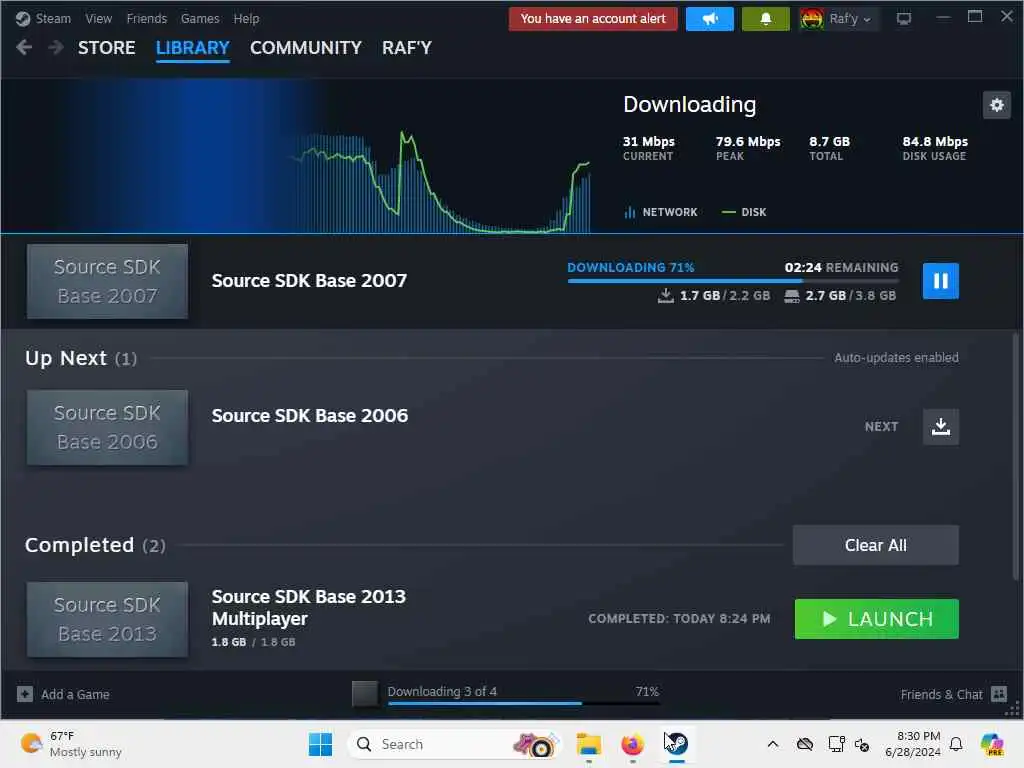The width and height of the screenshot is (1024, 768).
Task: Open the RAF'Y profile tab
Action: (x=407, y=48)
